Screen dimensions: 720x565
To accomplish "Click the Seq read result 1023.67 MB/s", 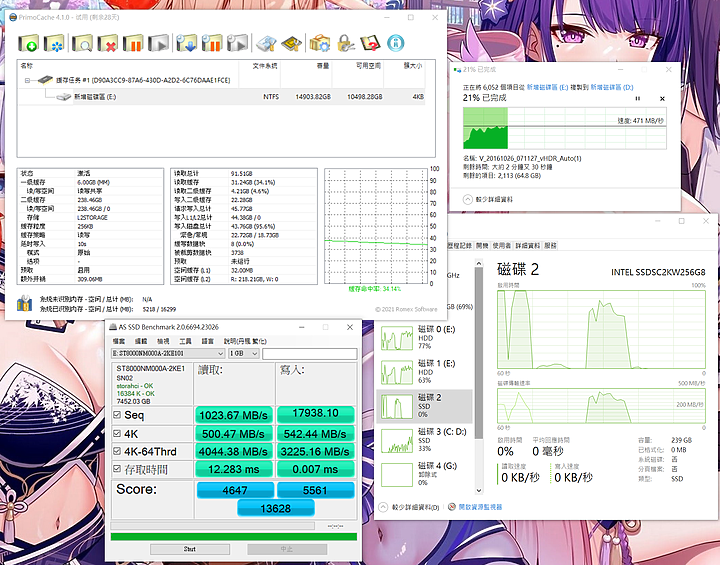I will click(234, 415).
